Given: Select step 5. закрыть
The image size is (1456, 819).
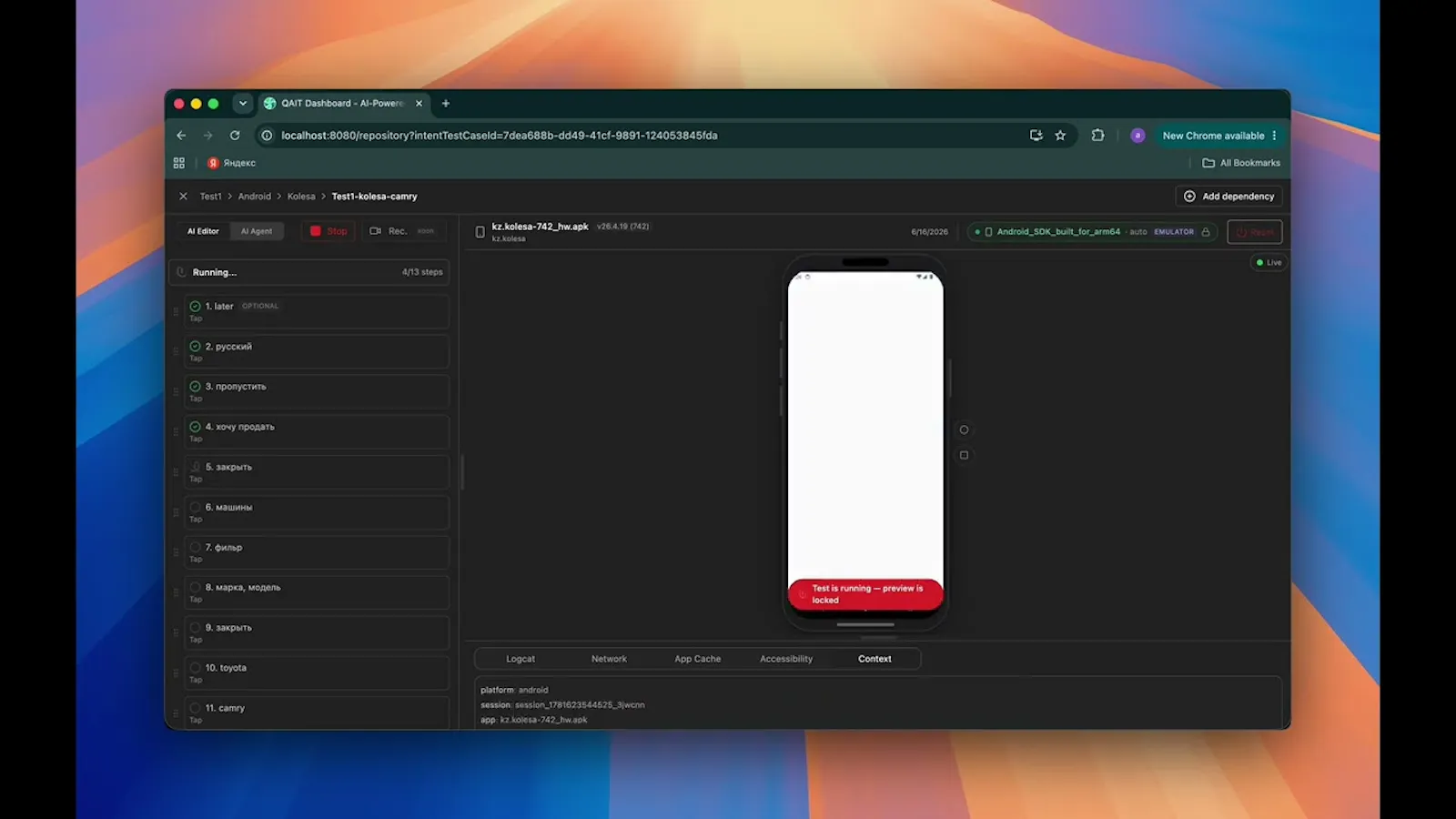Looking at the screenshot, I should point(316,471).
